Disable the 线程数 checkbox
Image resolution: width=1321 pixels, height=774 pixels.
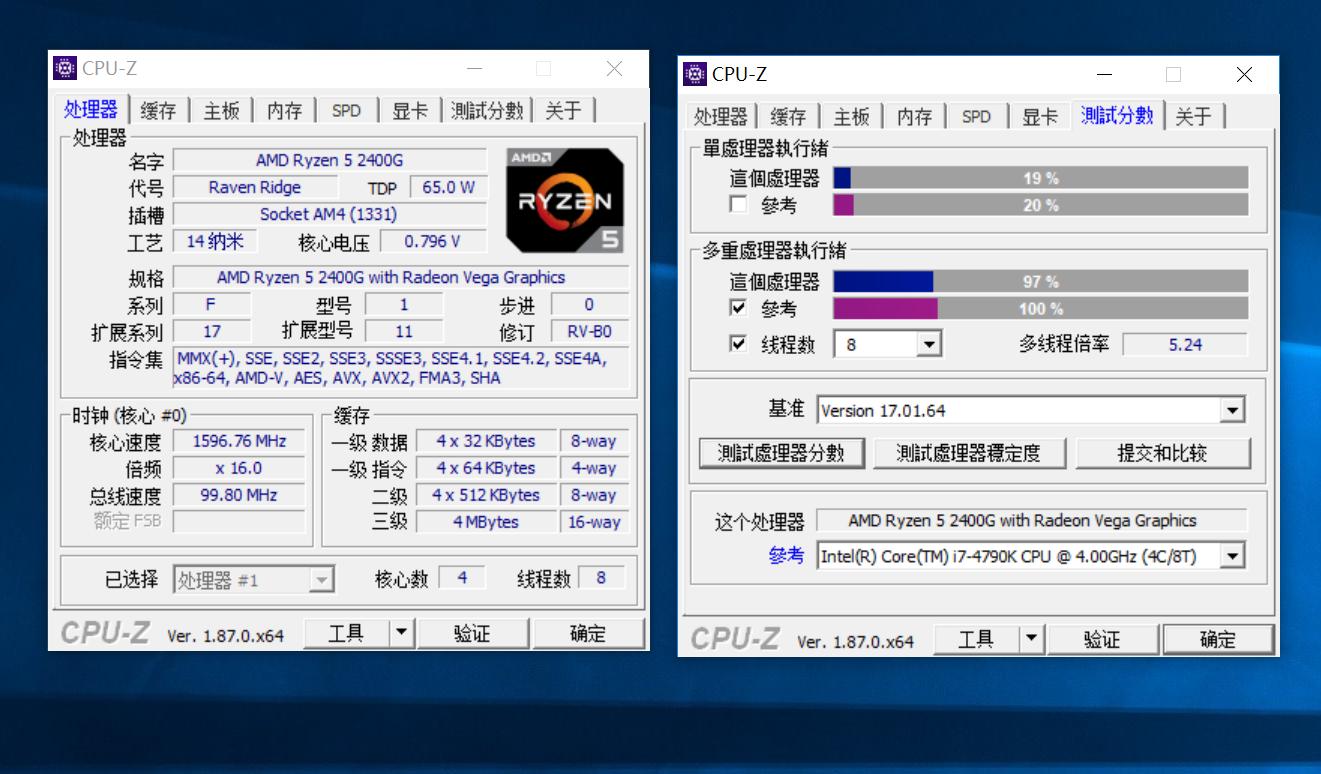(x=739, y=343)
